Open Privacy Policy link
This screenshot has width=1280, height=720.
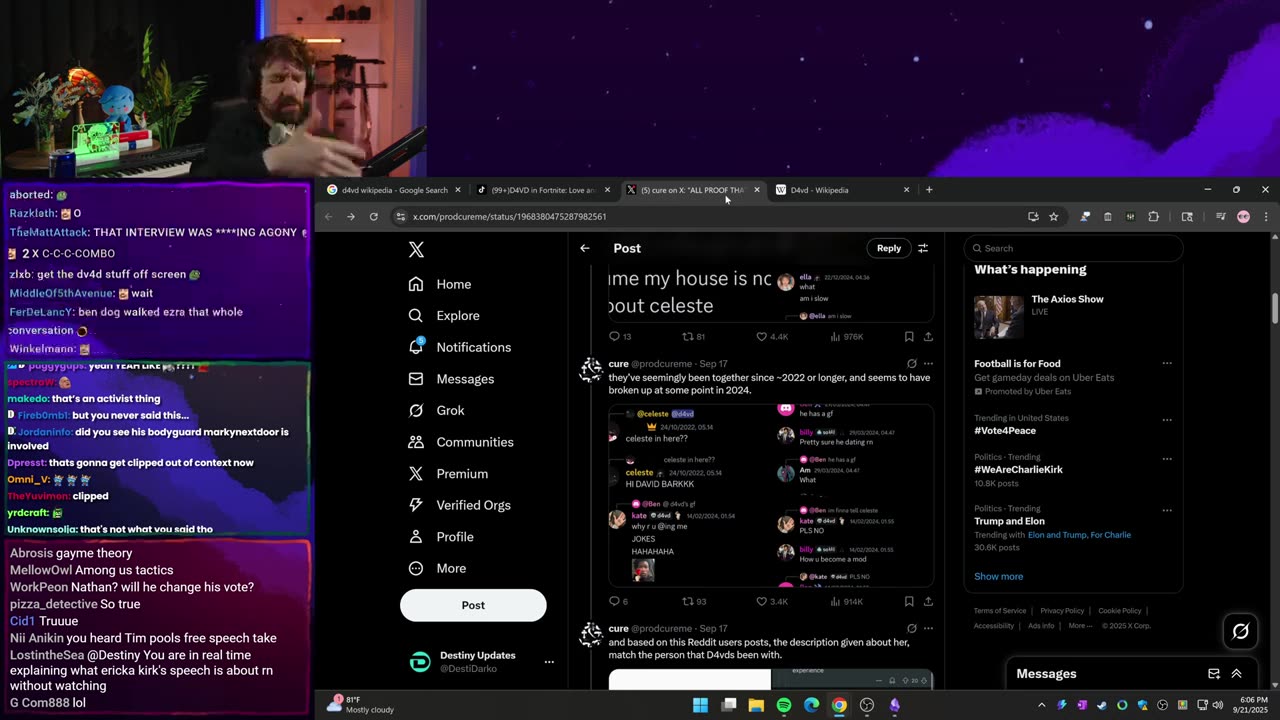click(1062, 611)
